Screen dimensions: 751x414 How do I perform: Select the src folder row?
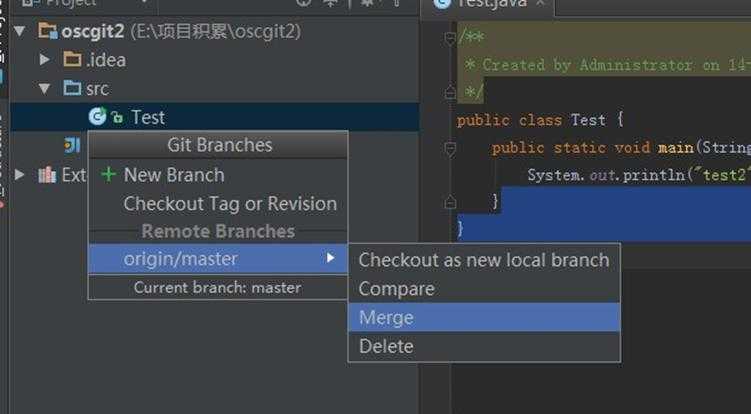(x=215, y=88)
